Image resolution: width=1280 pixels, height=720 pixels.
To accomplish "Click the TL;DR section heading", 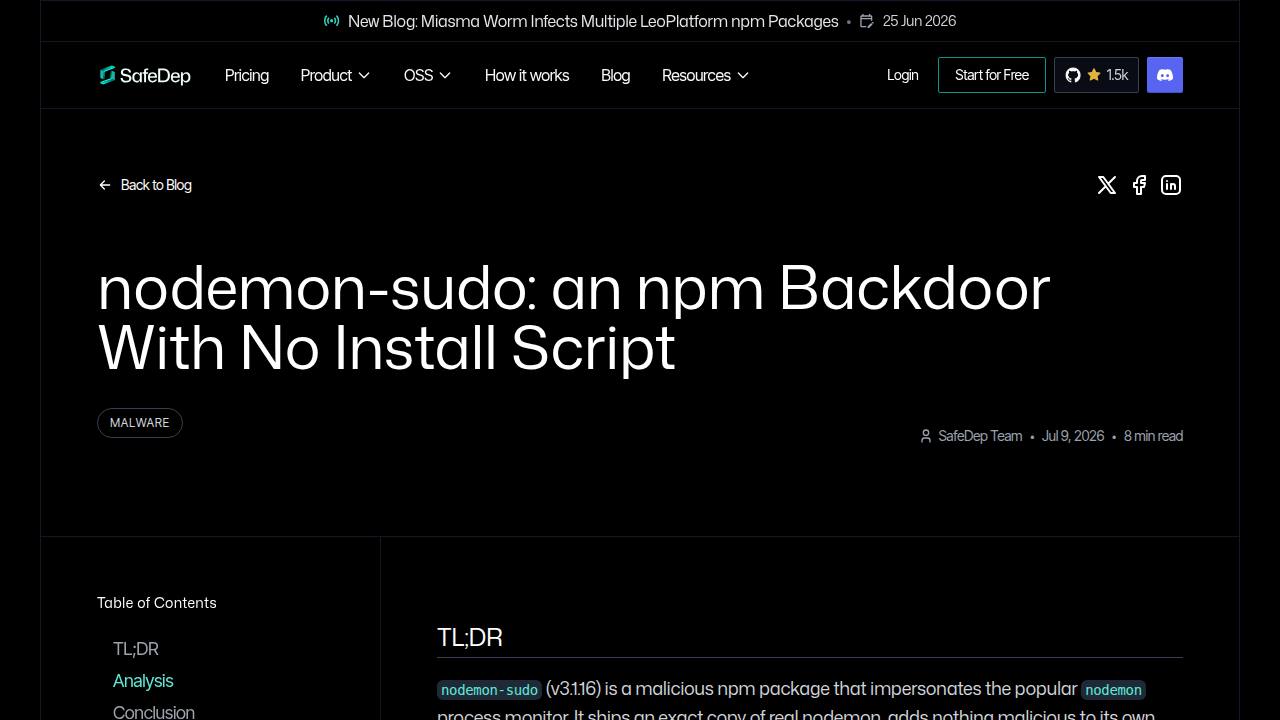I will 470,637.
